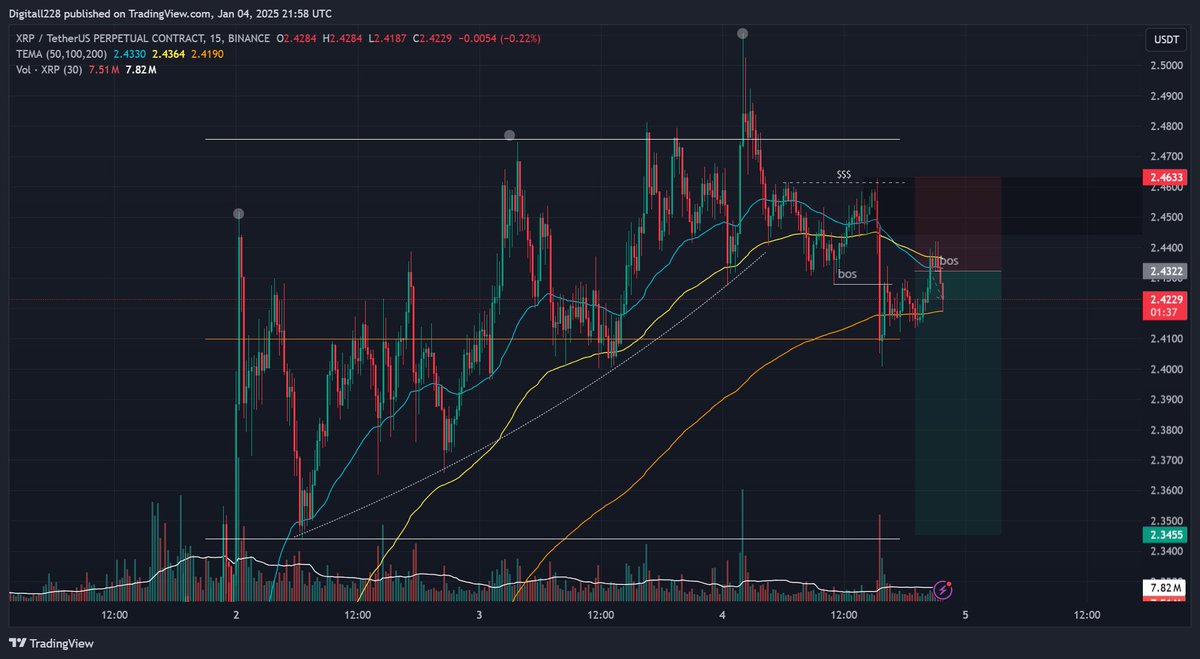
Task: Select the gray anchor dot at the highest wick
Action: click(742, 33)
